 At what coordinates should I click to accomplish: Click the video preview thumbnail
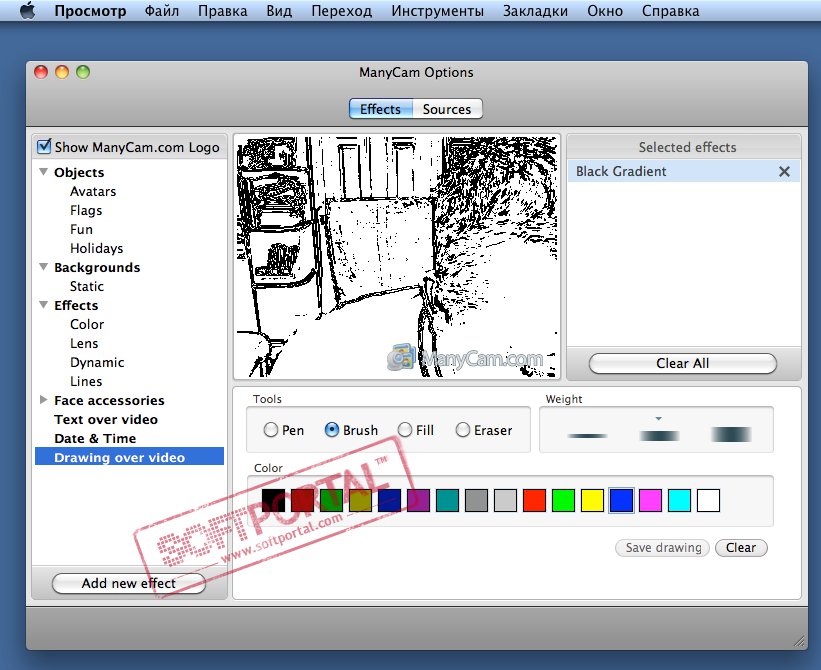tap(397, 256)
